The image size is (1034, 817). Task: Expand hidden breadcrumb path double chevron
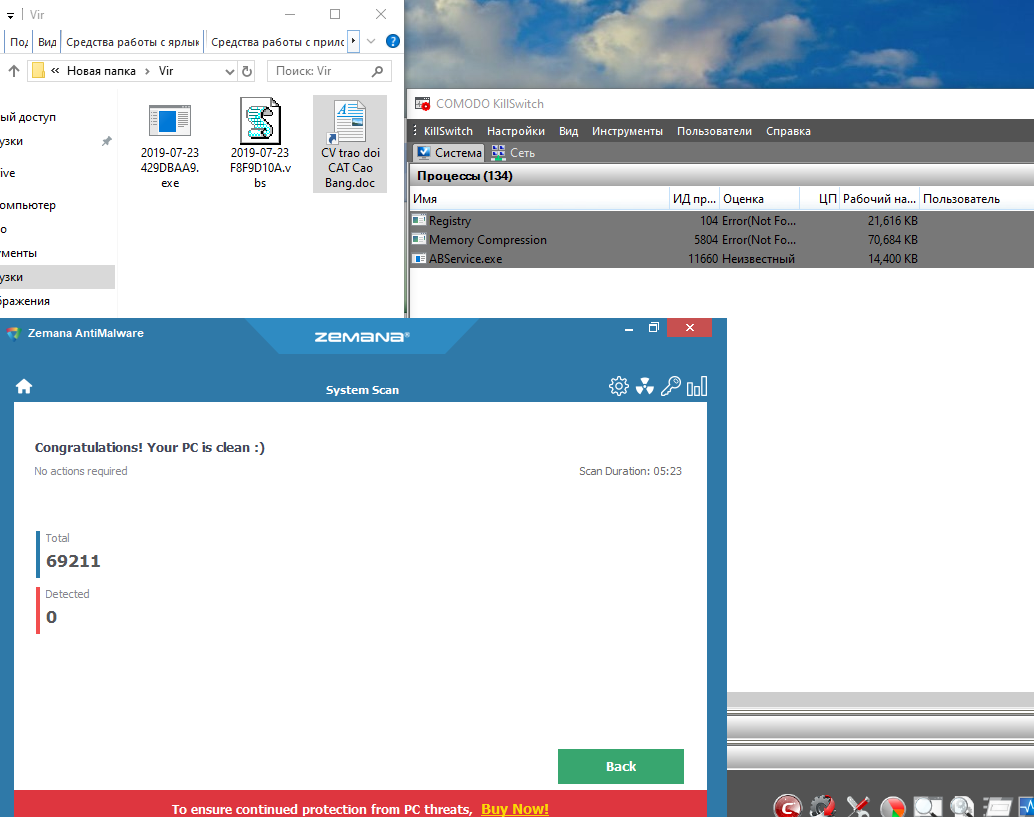(55, 71)
